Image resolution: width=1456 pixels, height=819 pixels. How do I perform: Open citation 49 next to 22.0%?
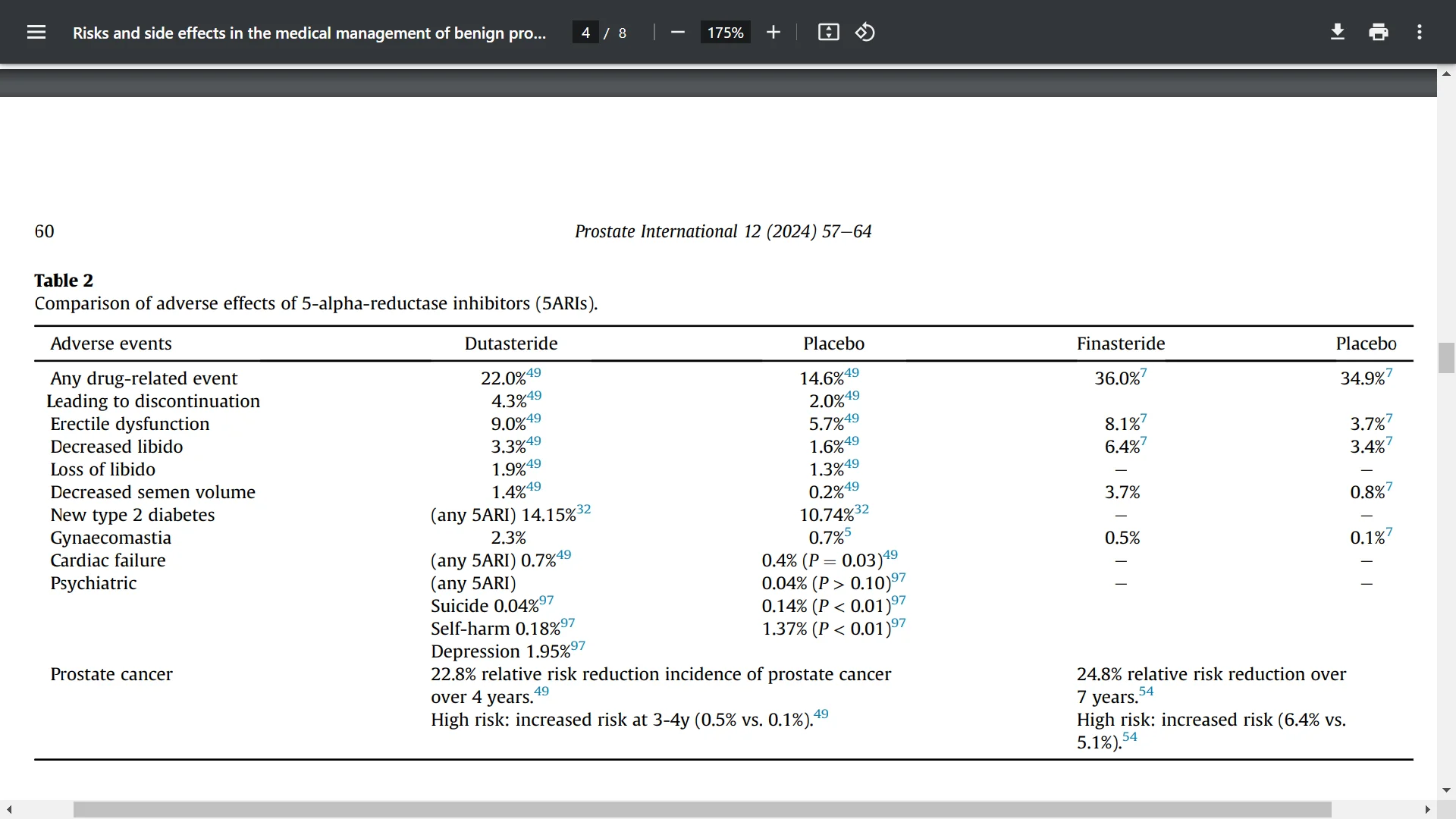[x=534, y=372]
